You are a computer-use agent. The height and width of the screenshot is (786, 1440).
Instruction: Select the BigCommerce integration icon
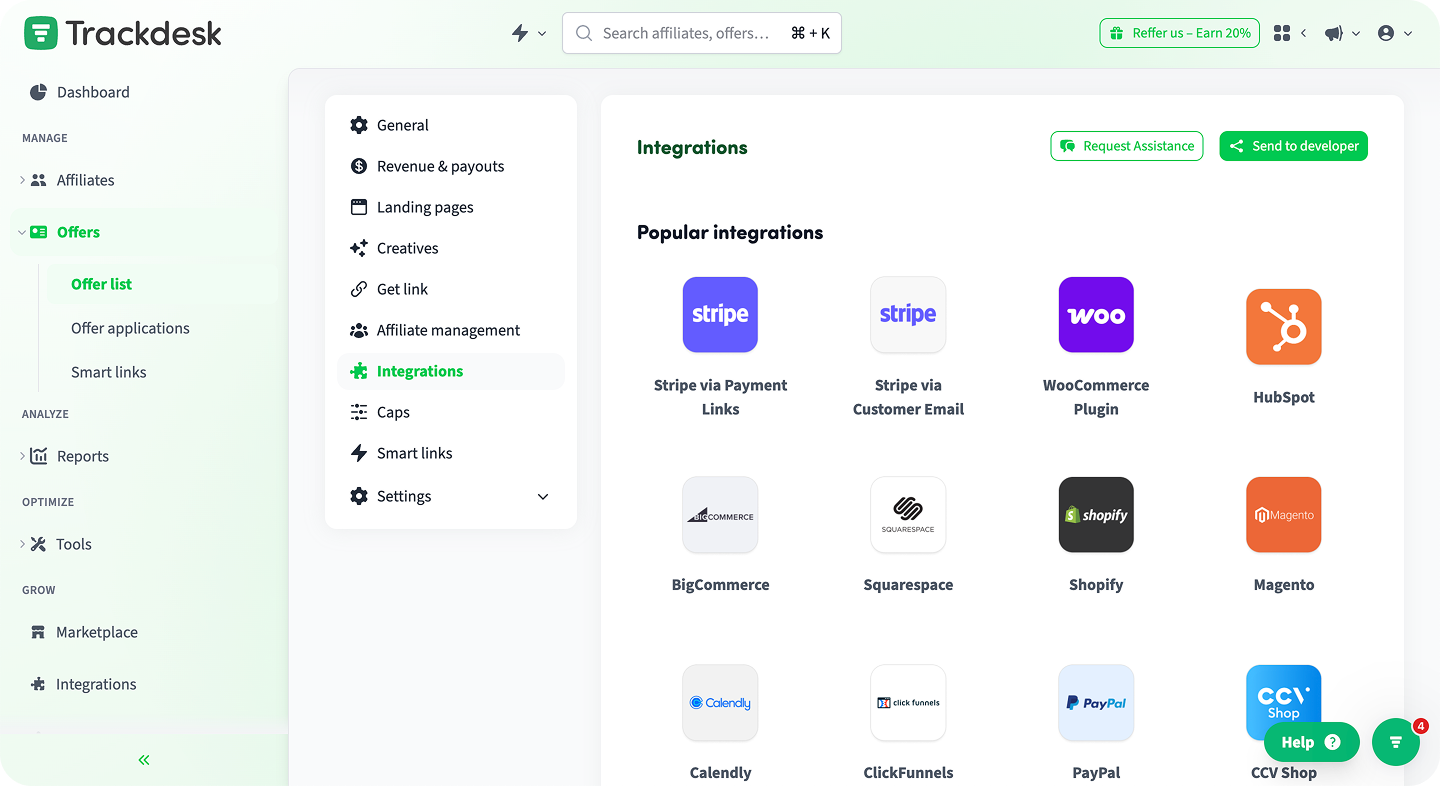point(720,514)
